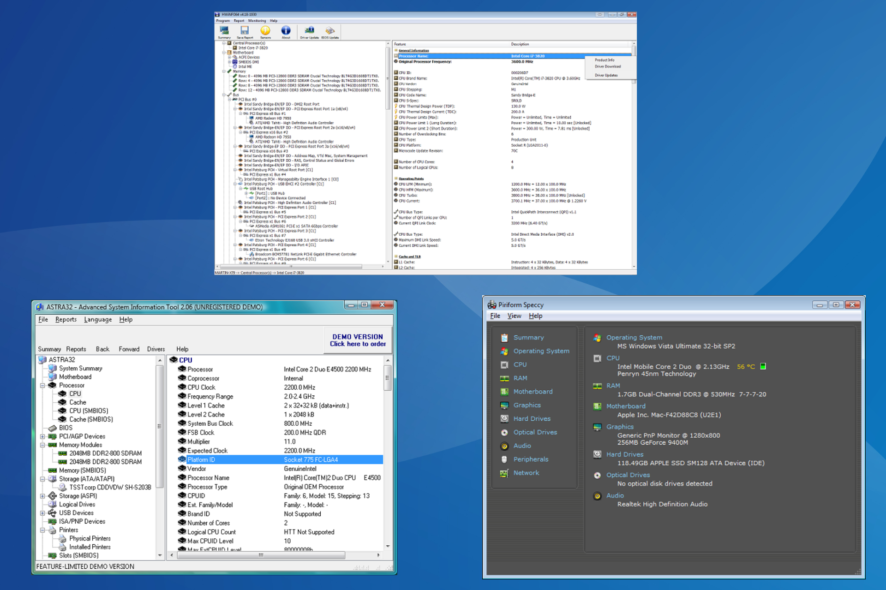The height and width of the screenshot is (590, 886).
Task: Collapse Storage (ATA/ATAPI) node in ASTRA32
Action: (x=42, y=479)
